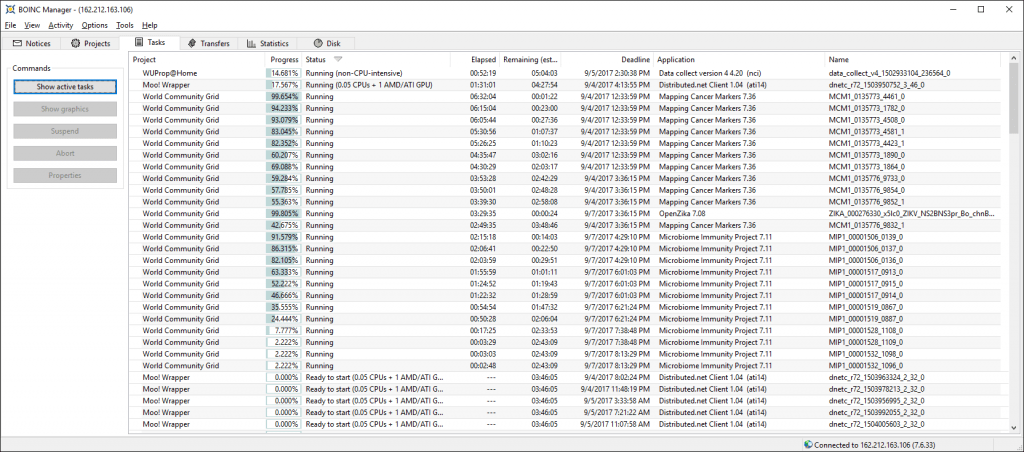Switch to the Statistics tab
Image resolution: width=1024 pixels, height=452 pixels.
pos(268,44)
